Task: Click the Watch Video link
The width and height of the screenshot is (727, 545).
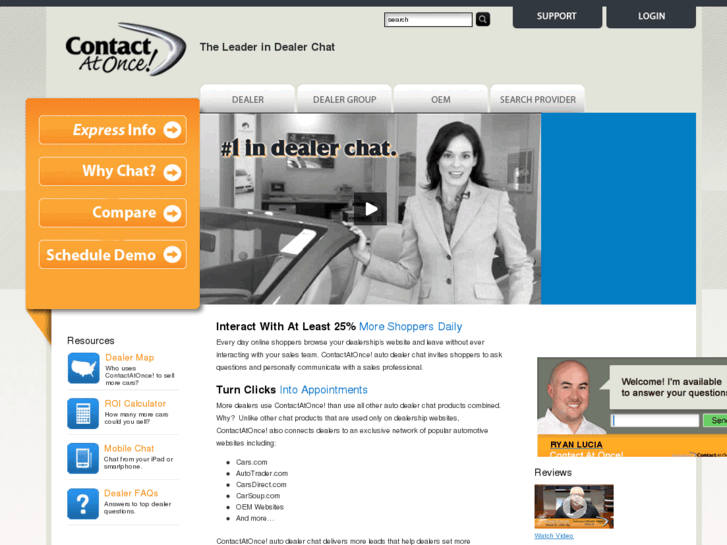Action: 554,536
